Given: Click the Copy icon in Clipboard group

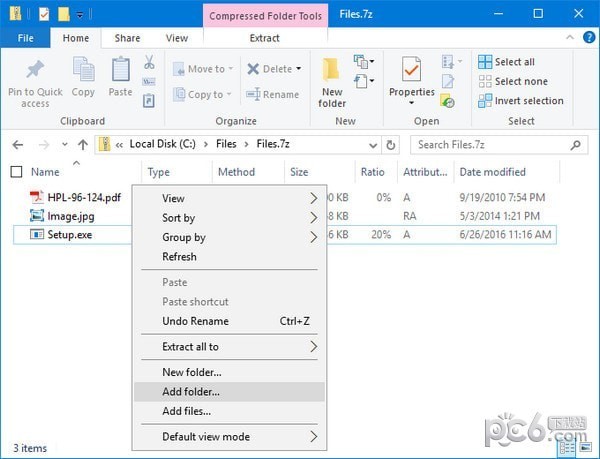Looking at the screenshot, I should coord(83,72).
